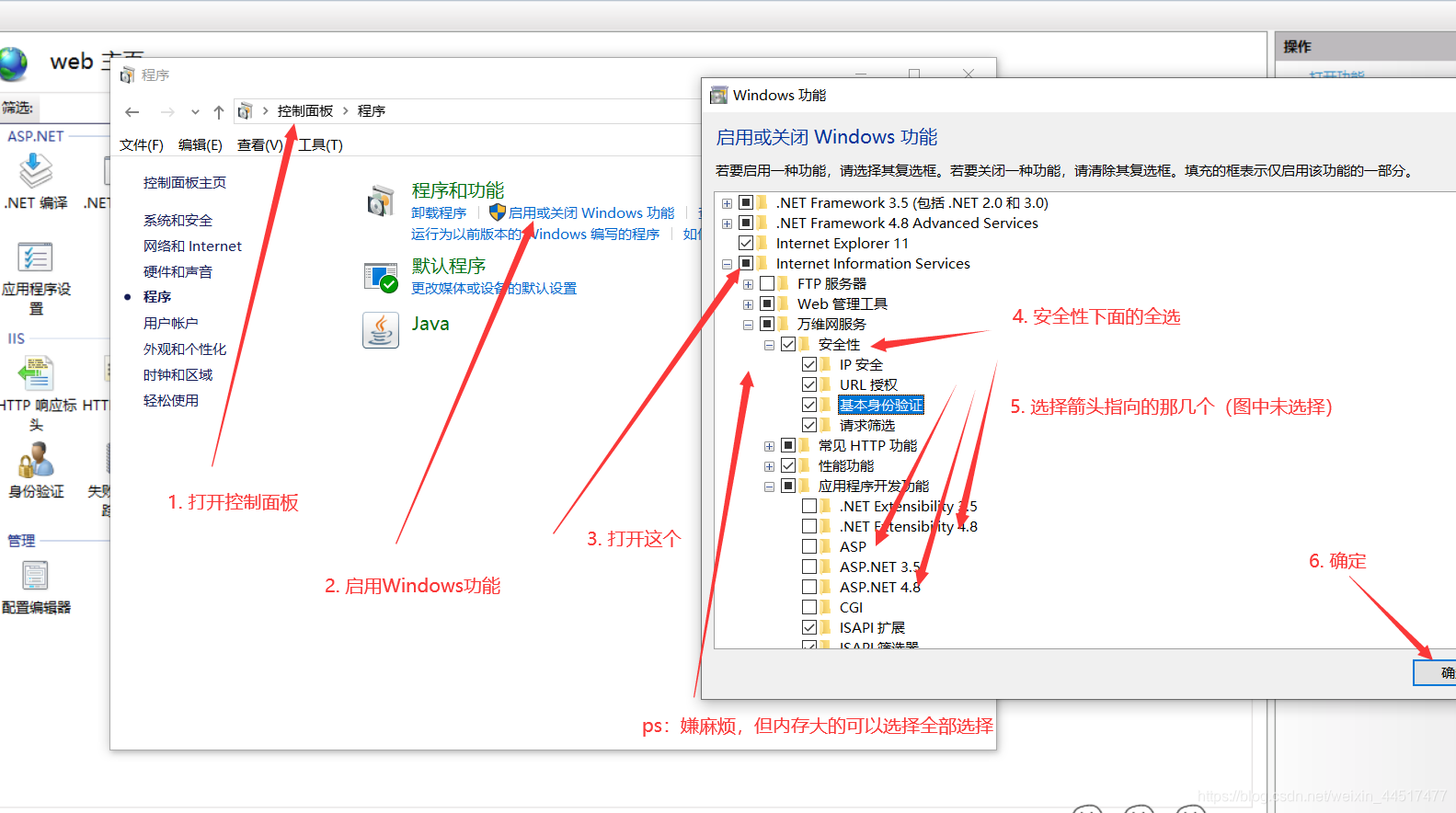This screenshot has height=813, width=1456.
Task: Open 应用程序设置 icon in IIS Manager
Action: (x=36, y=257)
